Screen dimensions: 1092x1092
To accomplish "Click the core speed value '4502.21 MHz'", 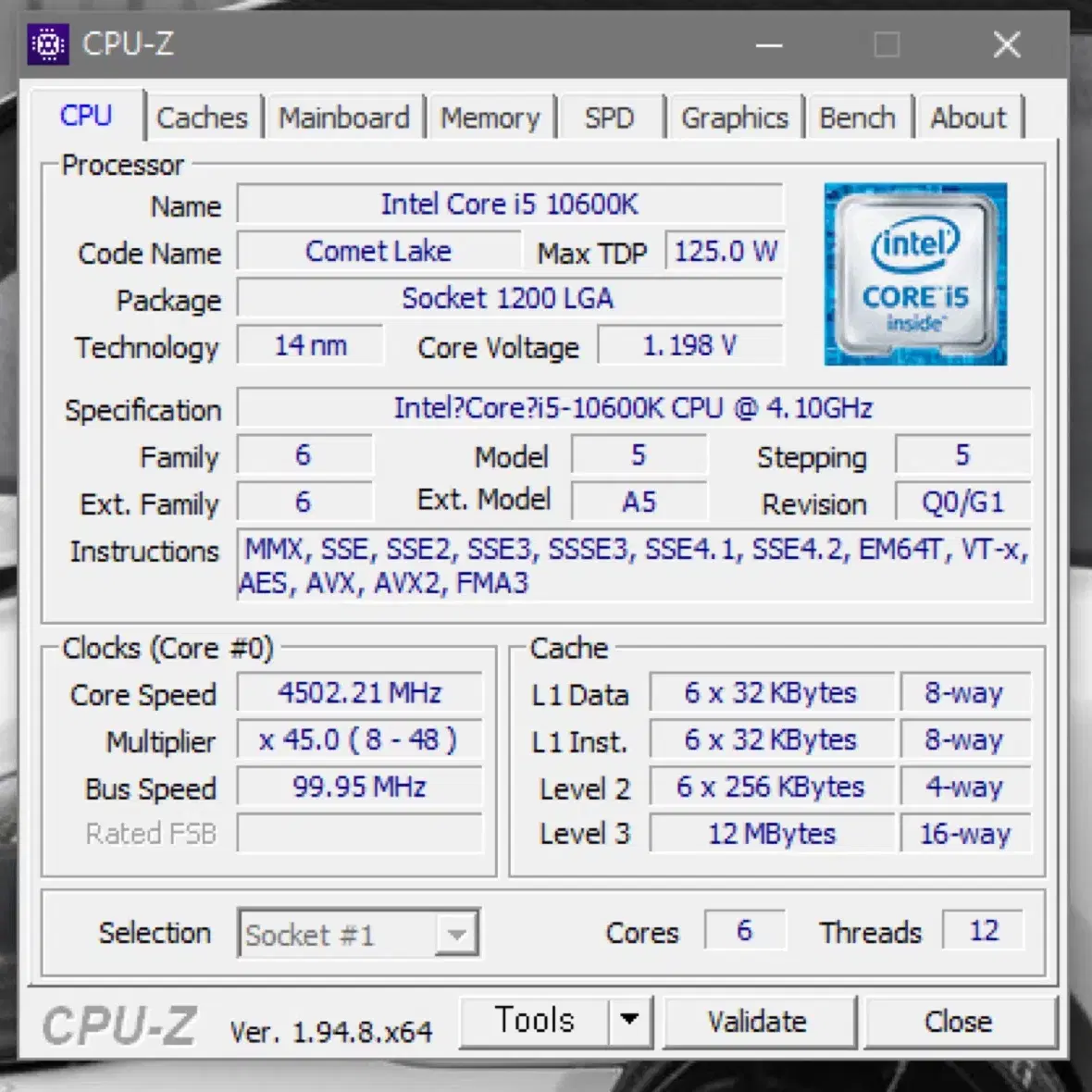I will [x=359, y=693].
